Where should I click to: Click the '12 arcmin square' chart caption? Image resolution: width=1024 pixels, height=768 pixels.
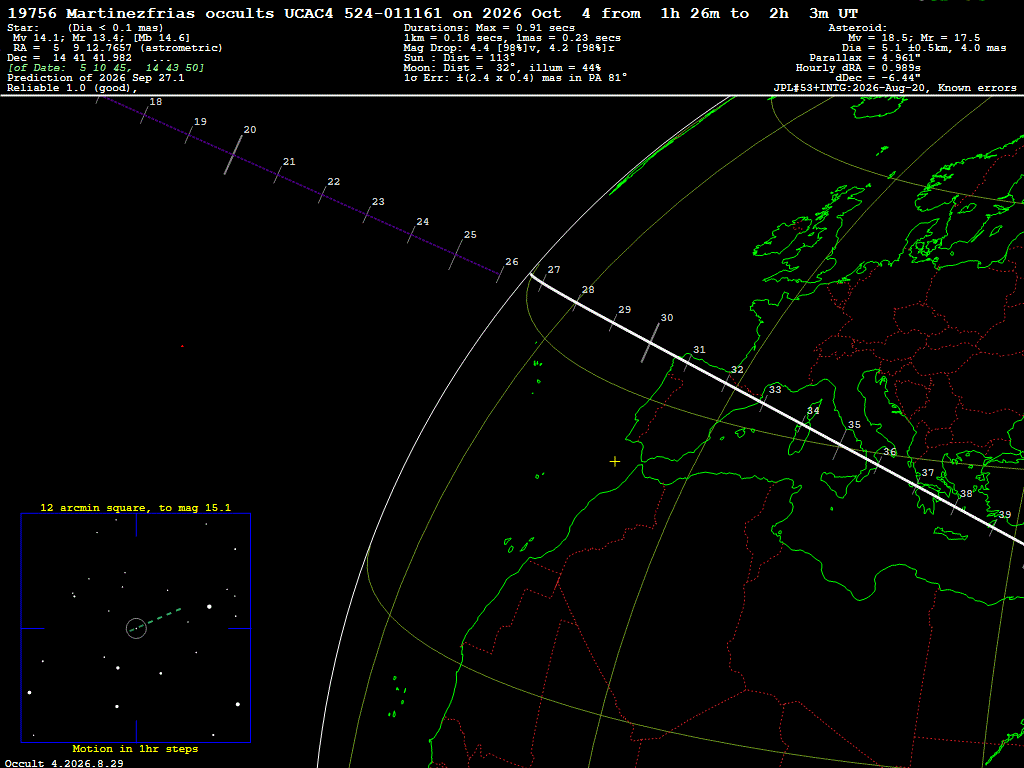click(135, 507)
